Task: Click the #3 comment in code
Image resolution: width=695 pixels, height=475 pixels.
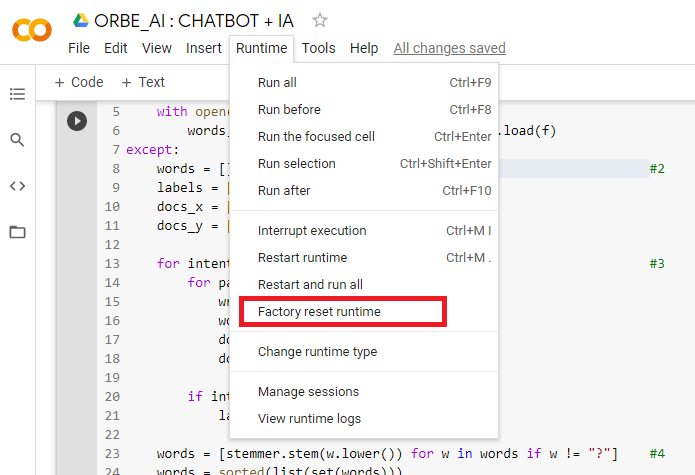Action: [x=657, y=264]
